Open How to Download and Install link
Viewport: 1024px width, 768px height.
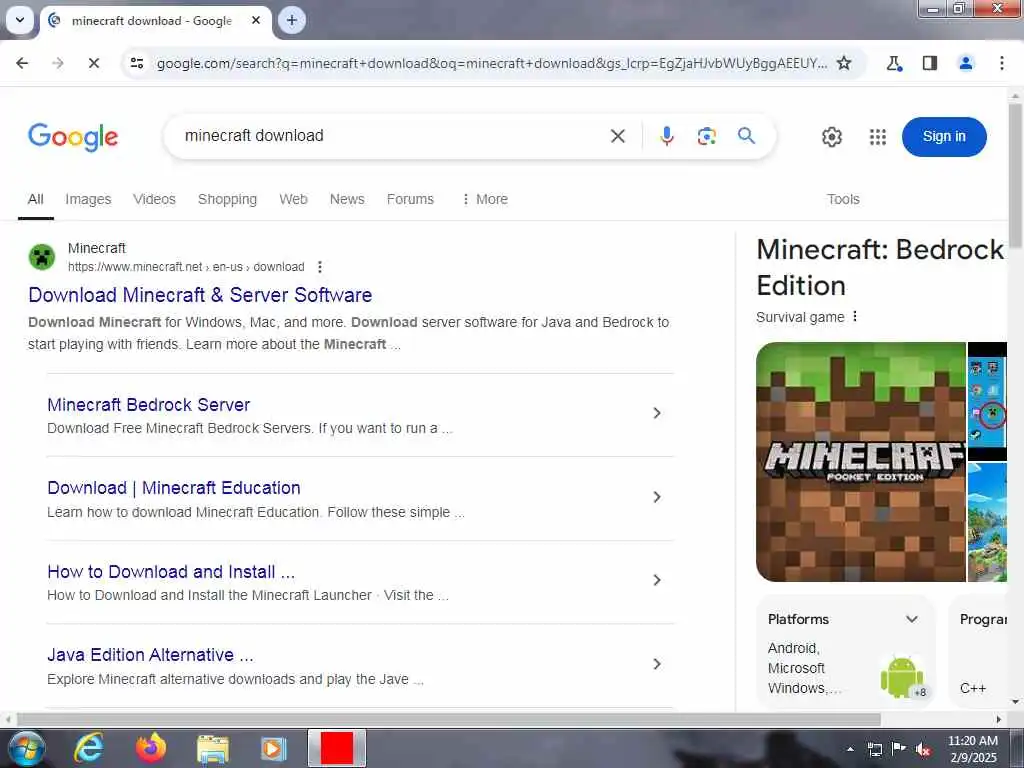171,571
